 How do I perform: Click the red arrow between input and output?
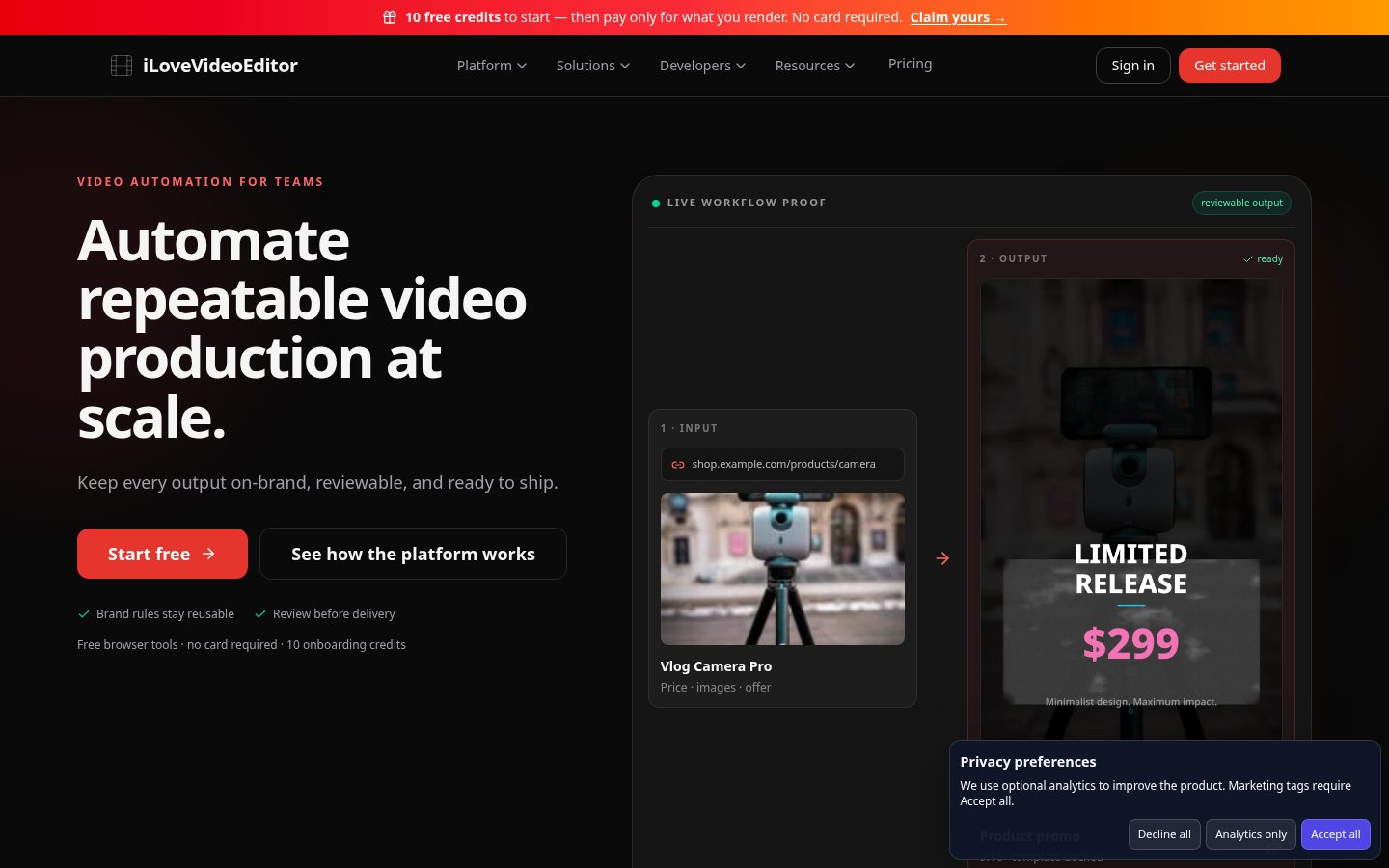click(x=942, y=558)
